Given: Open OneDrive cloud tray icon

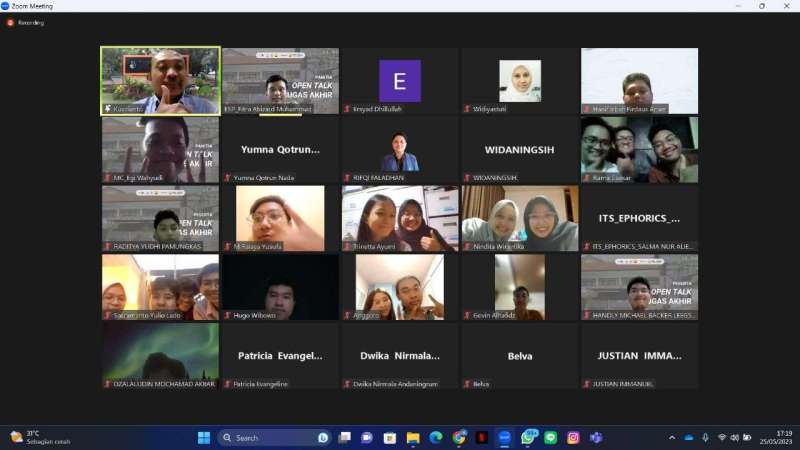Looking at the screenshot, I should (x=689, y=438).
